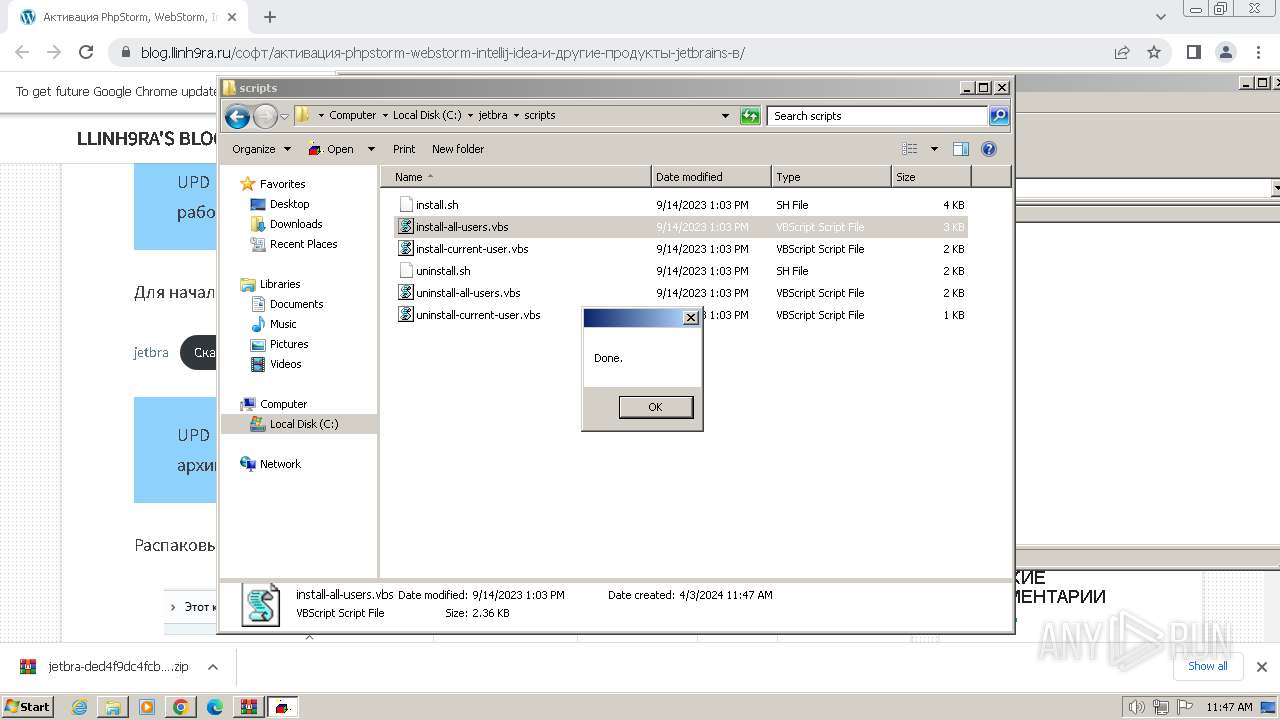Open recent pages dropdown beside Forward
The image size is (1280, 720).
(x=284, y=116)
